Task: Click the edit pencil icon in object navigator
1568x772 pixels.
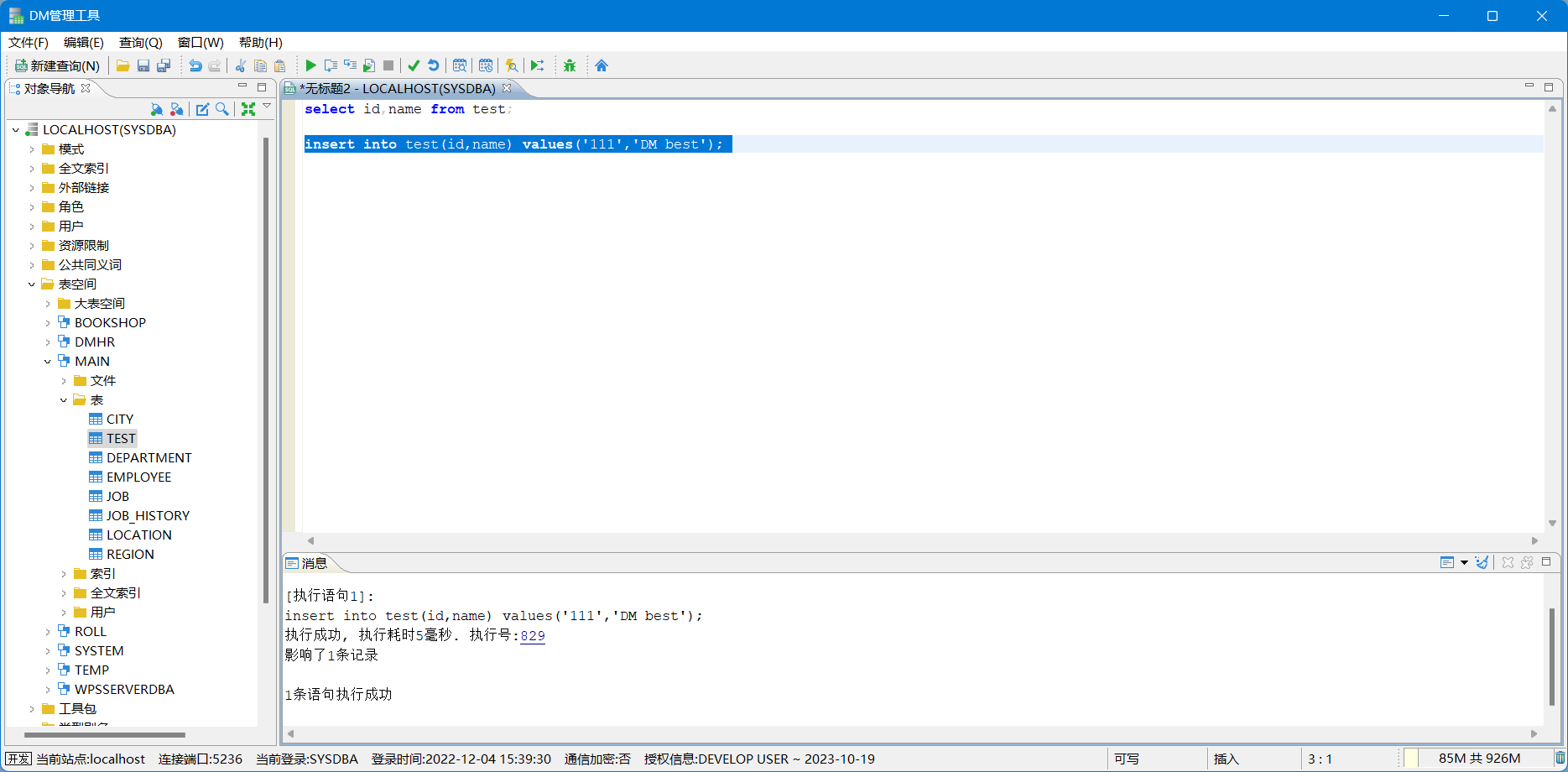Action: pyautogui.click(x=202, y=109)
